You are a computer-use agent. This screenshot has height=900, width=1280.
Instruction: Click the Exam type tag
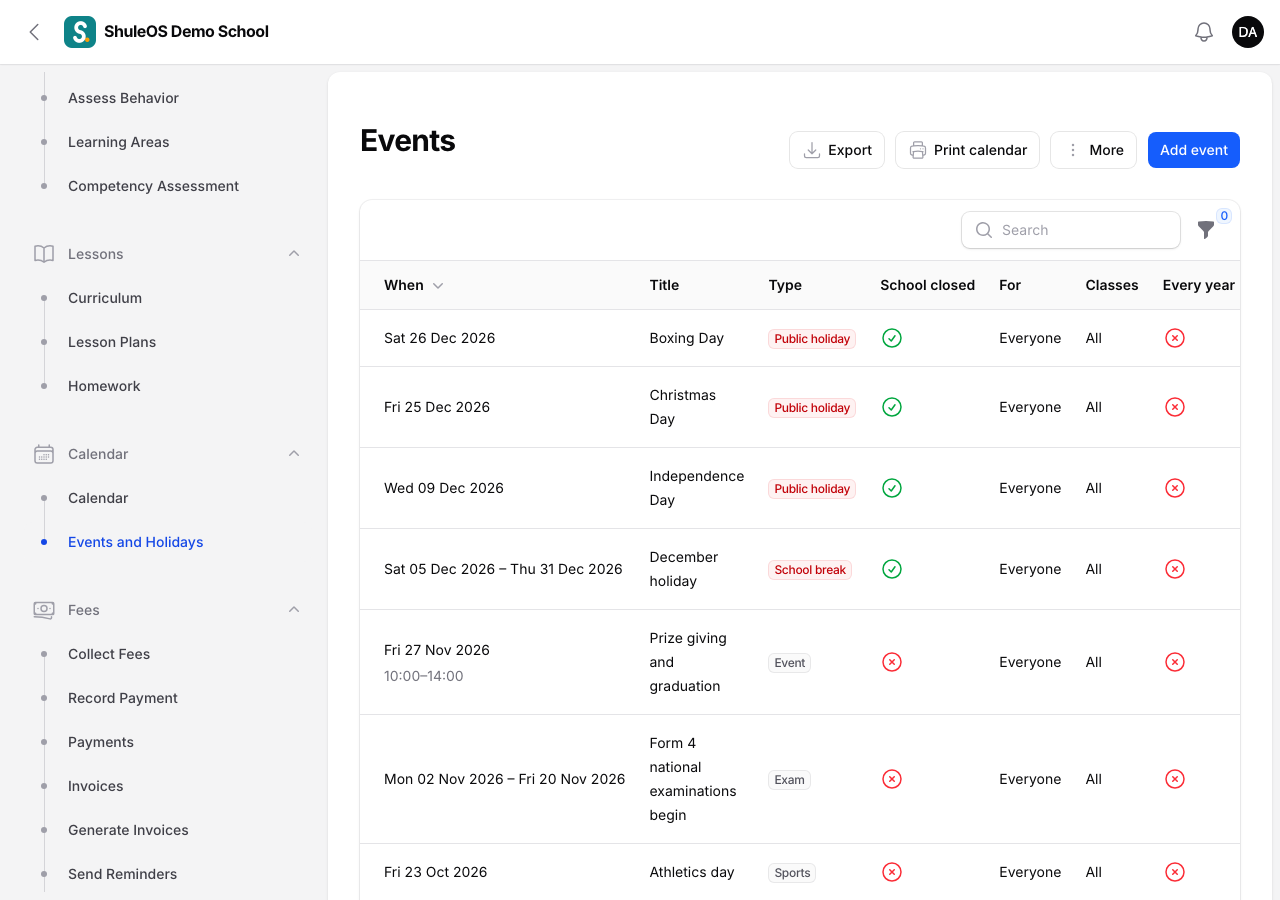click(x=789, y=780)
